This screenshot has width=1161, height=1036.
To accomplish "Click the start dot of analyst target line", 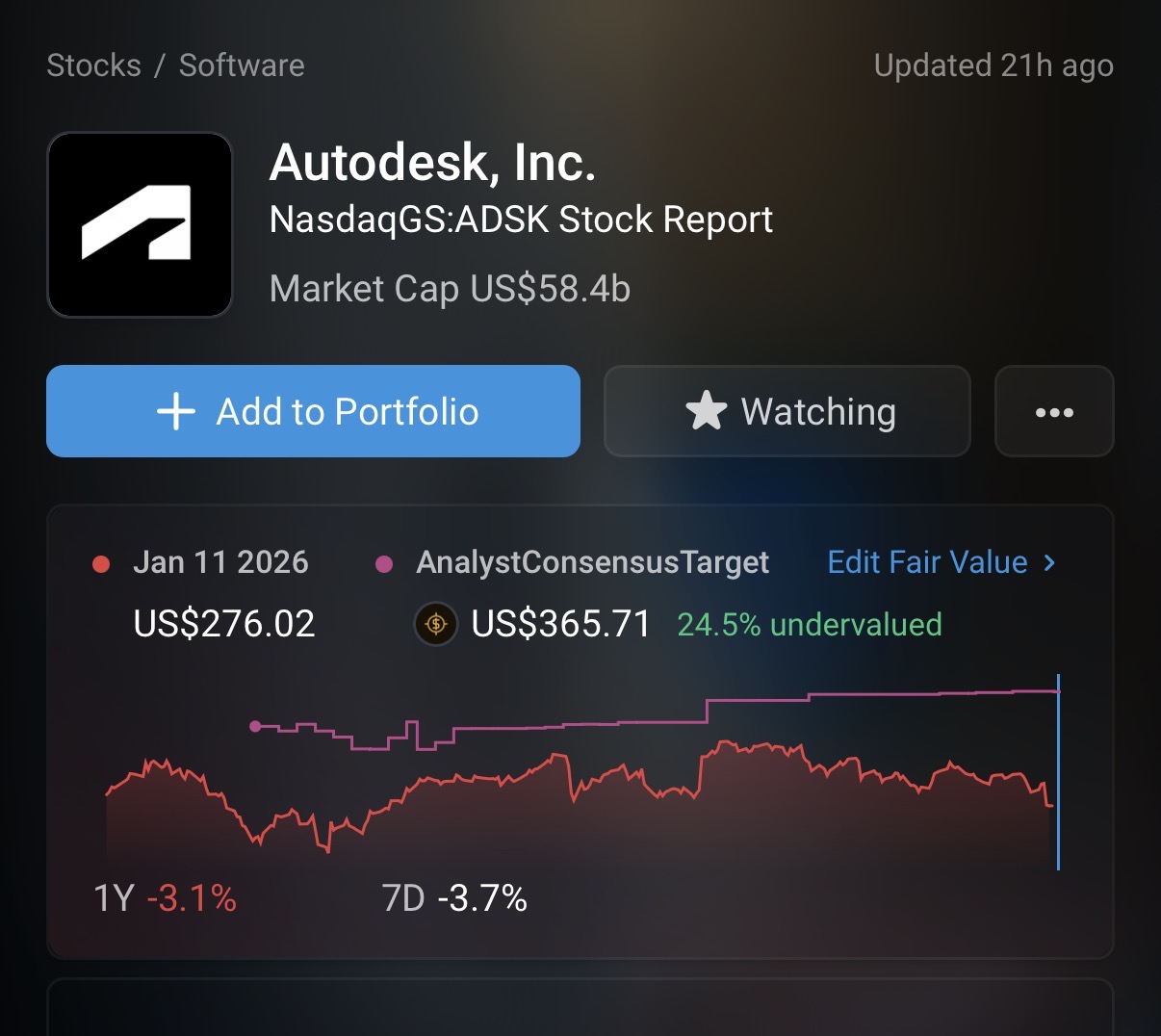I will tap(255, 726).
